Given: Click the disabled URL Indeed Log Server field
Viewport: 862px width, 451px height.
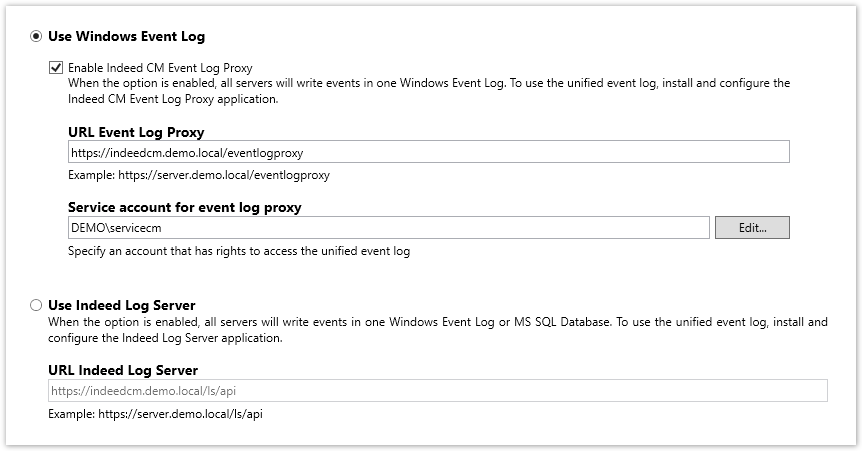Looking at the screenshot, I should [x=438, y=390].
